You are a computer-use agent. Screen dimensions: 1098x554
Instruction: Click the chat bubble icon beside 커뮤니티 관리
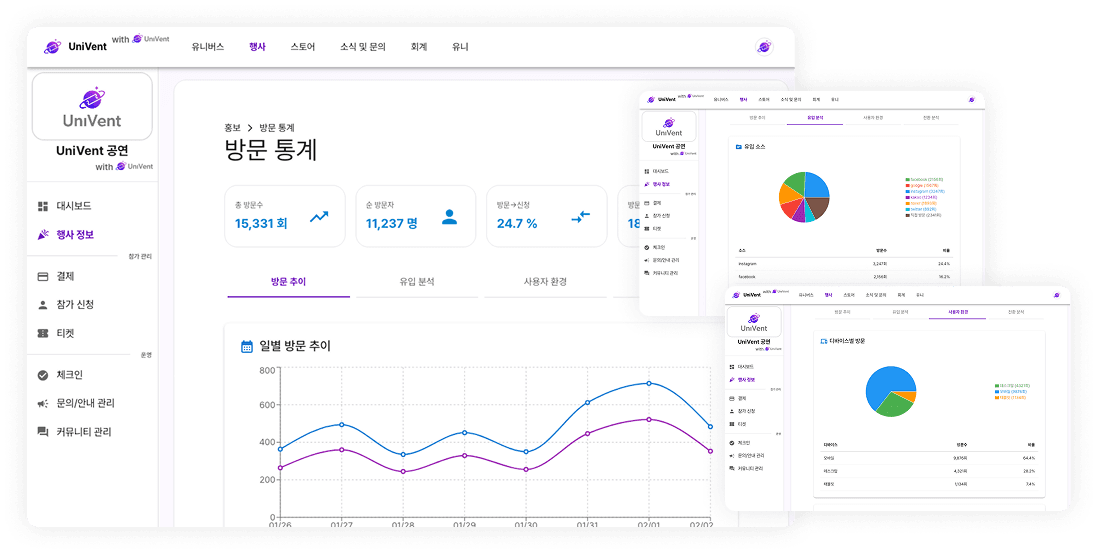(x=43, y=432)
